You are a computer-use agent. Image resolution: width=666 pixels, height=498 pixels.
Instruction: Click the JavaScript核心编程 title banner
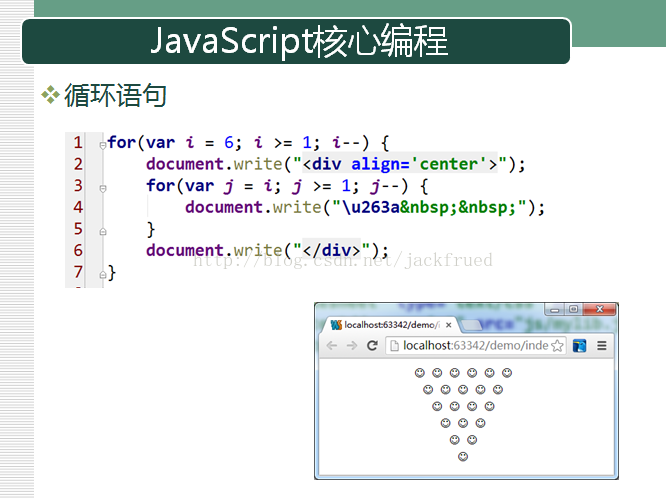pos(296,41)
